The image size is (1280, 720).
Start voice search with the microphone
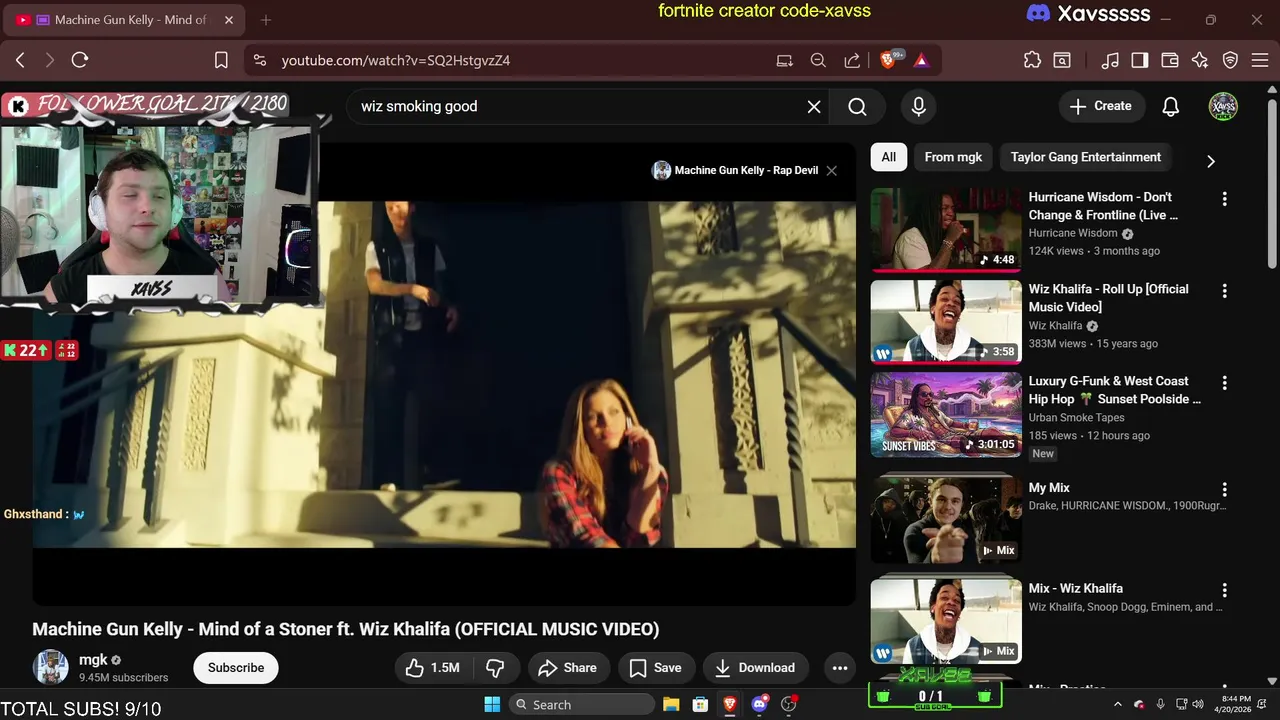[919, 106]
